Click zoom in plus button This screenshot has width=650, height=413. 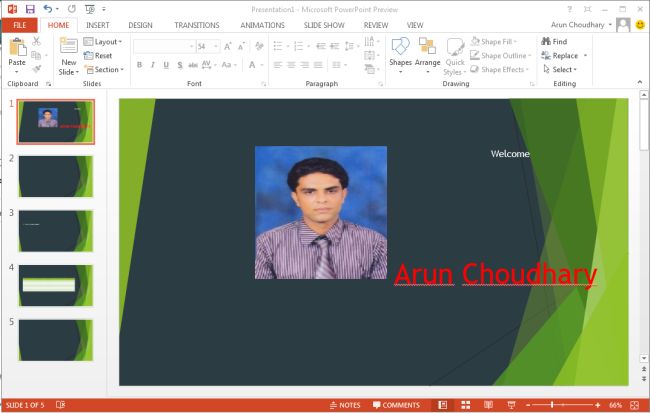pos(597,405)
